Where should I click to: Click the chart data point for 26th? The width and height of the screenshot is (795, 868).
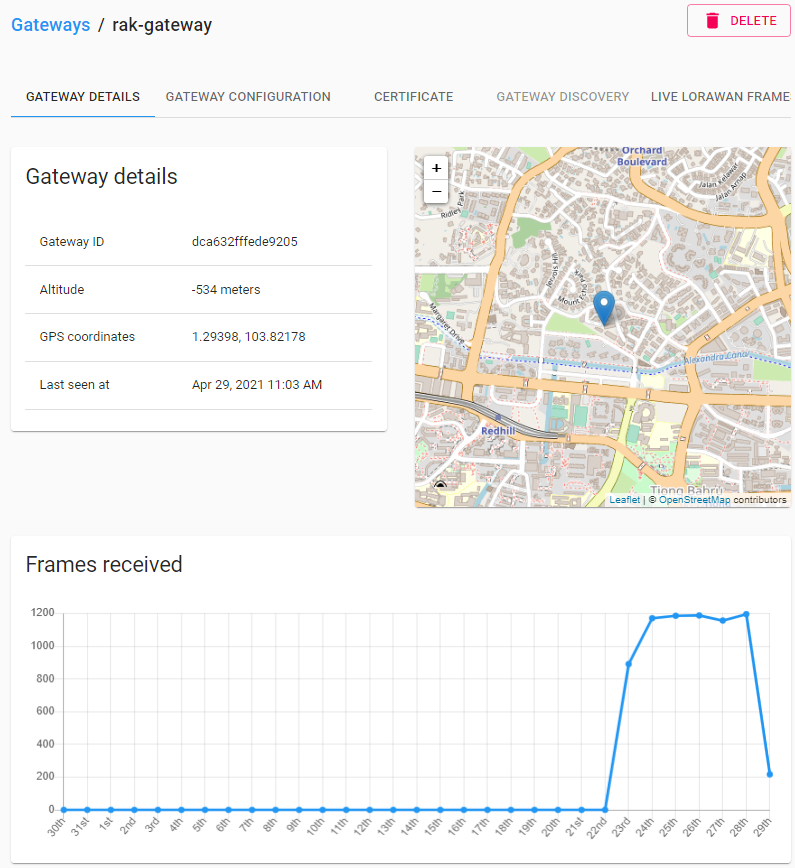[699, 615]
